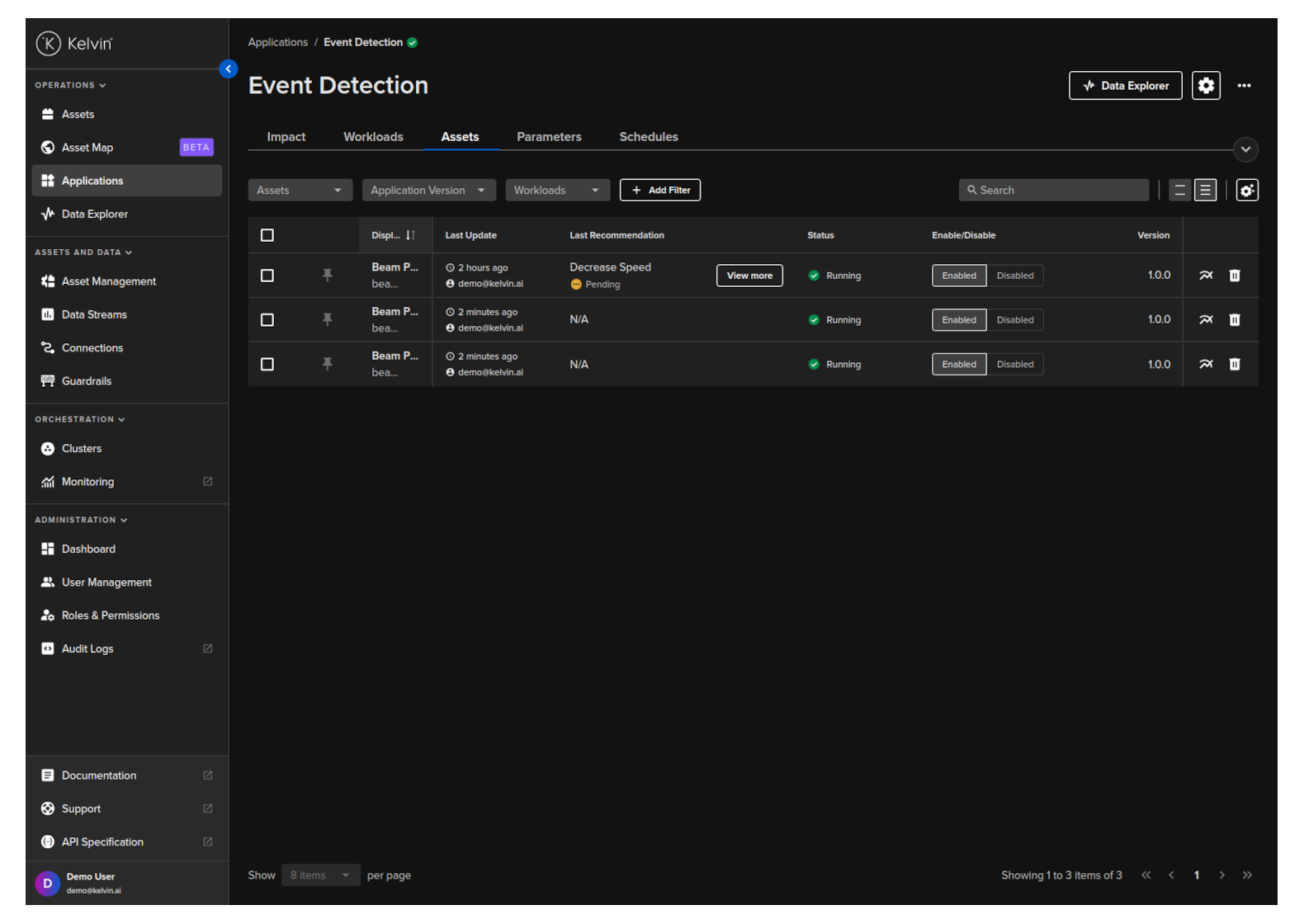Open table column settings gear icon
The image size is (1304, 924).
[x=1246, y=191]
